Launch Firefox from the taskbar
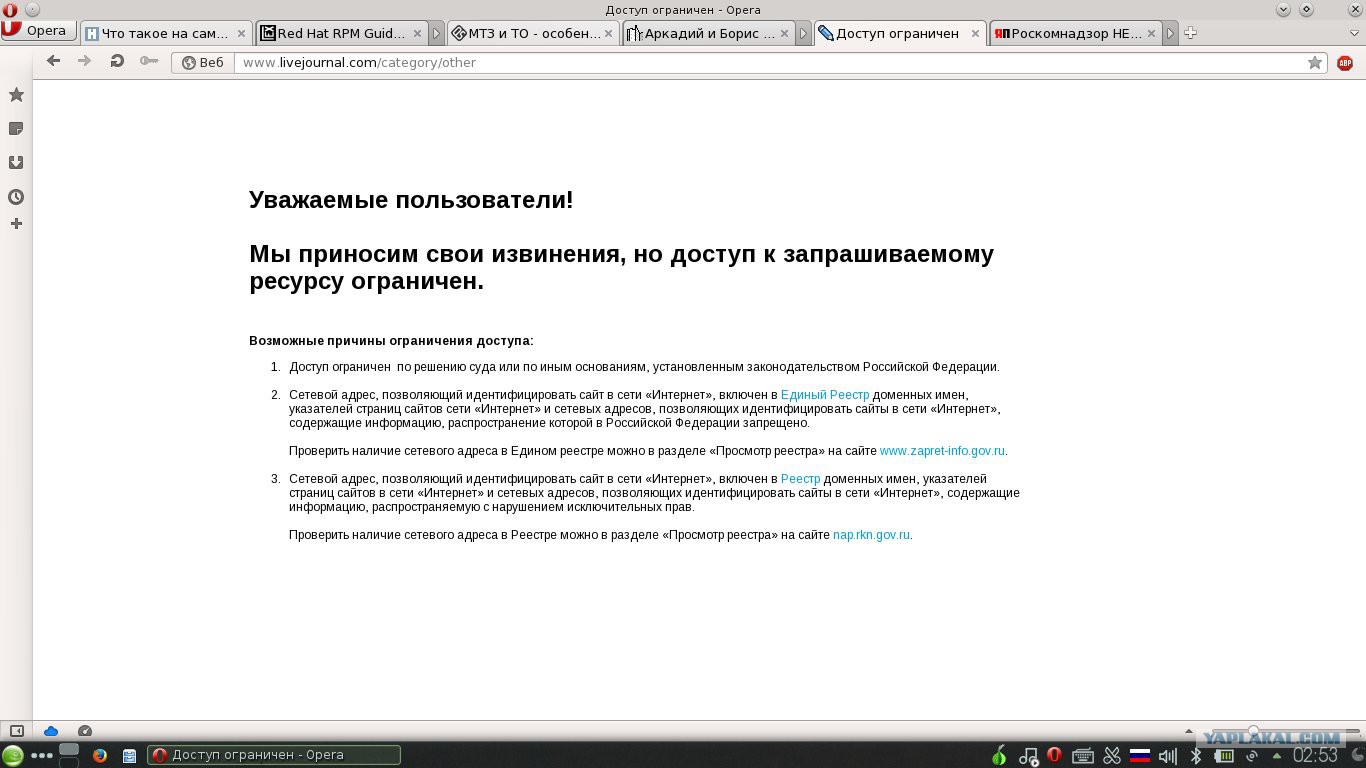The image size is (1366, 768). (100, 755)
